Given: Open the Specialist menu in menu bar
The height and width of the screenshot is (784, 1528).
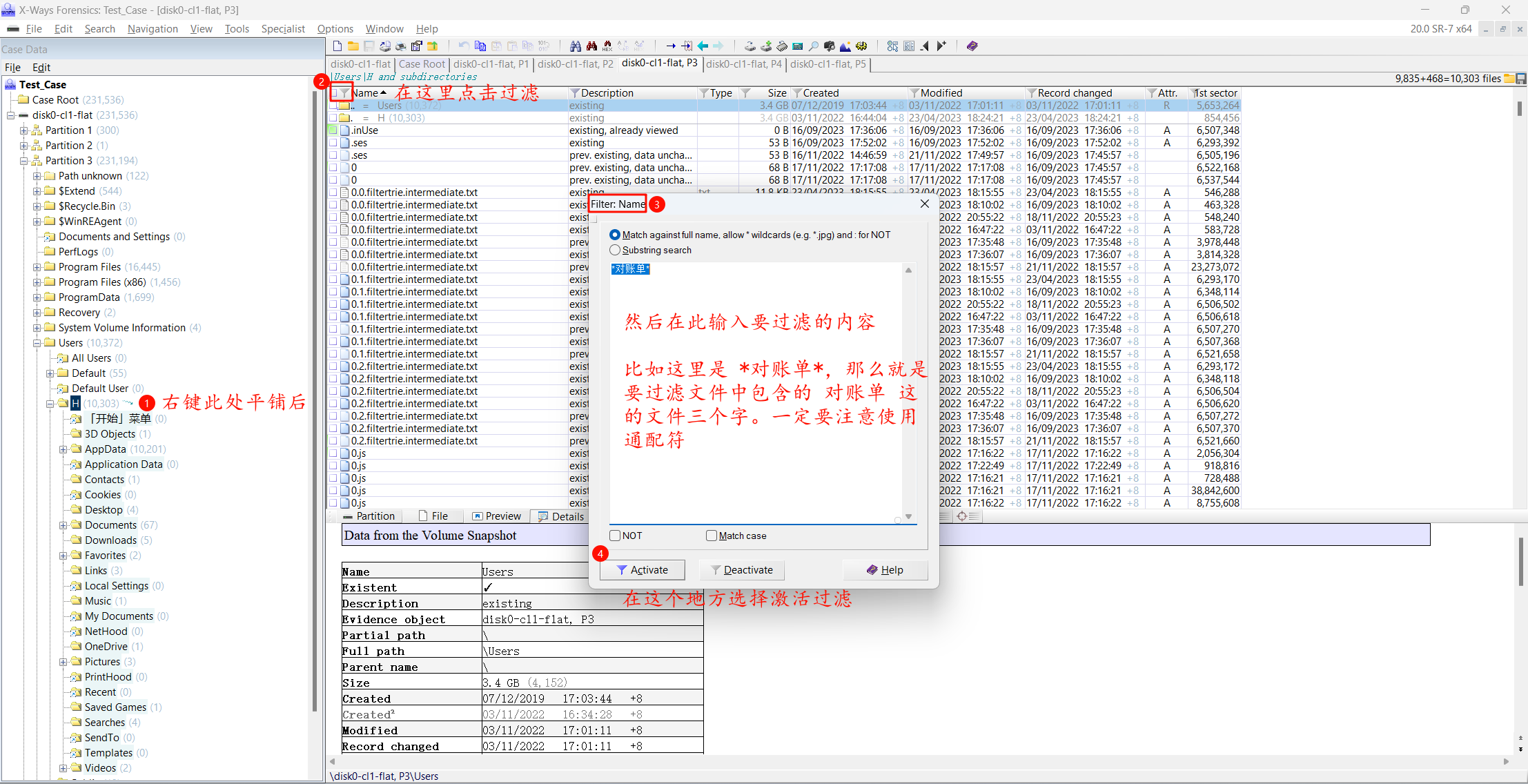Looking at the screenshot, I should [282, 28].
